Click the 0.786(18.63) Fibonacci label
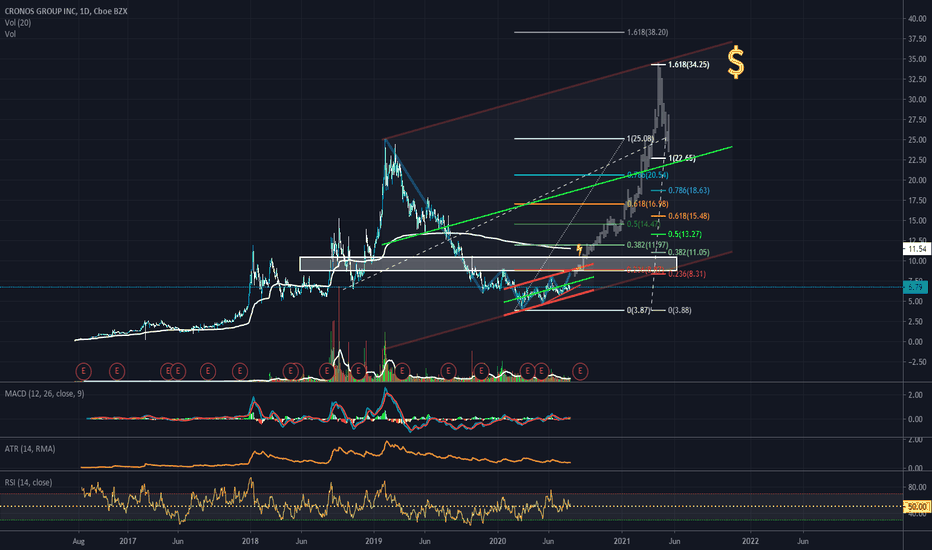Viewport: 932px width, 550px height. coord(688,190)
